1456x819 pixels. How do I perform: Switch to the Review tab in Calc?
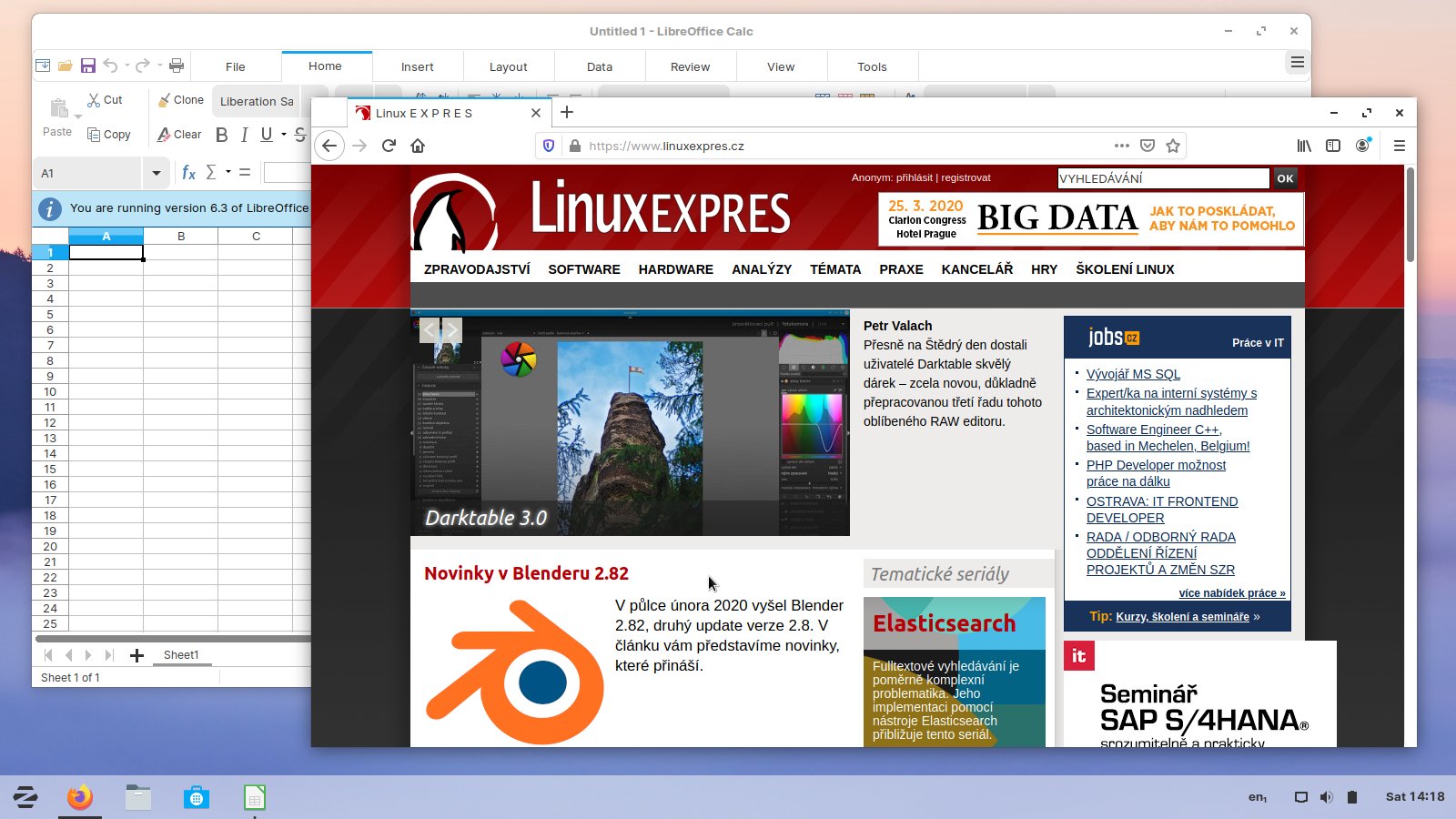coord(691,66)
